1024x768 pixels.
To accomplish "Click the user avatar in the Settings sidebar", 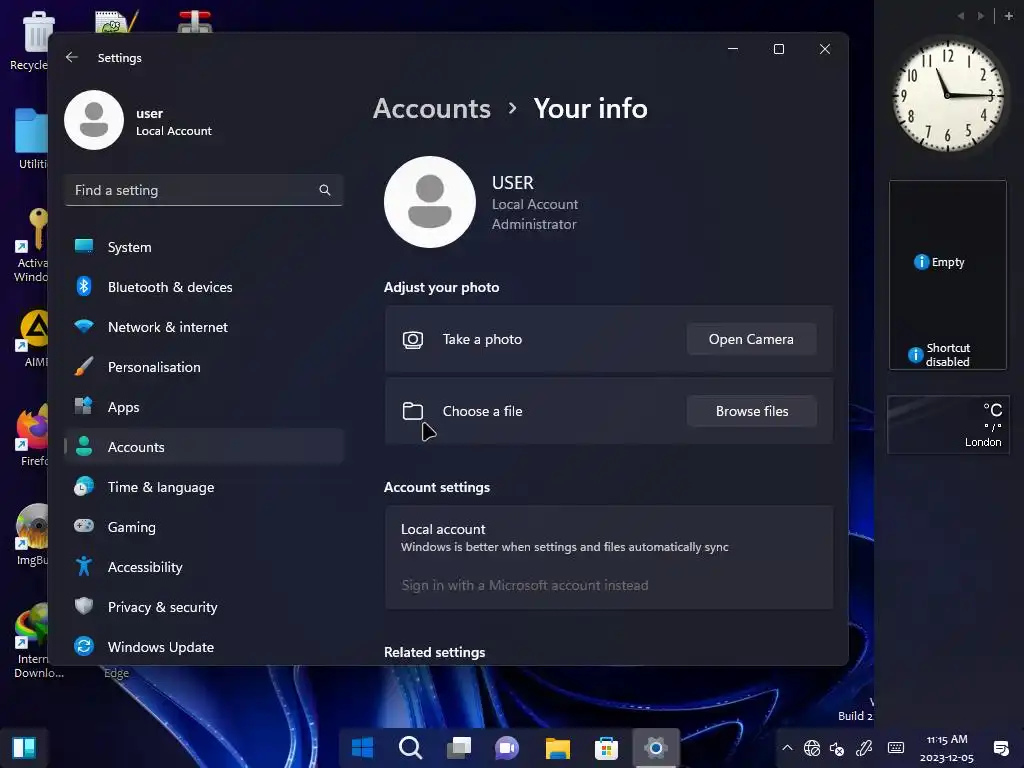I will click(x=94, y=120).
